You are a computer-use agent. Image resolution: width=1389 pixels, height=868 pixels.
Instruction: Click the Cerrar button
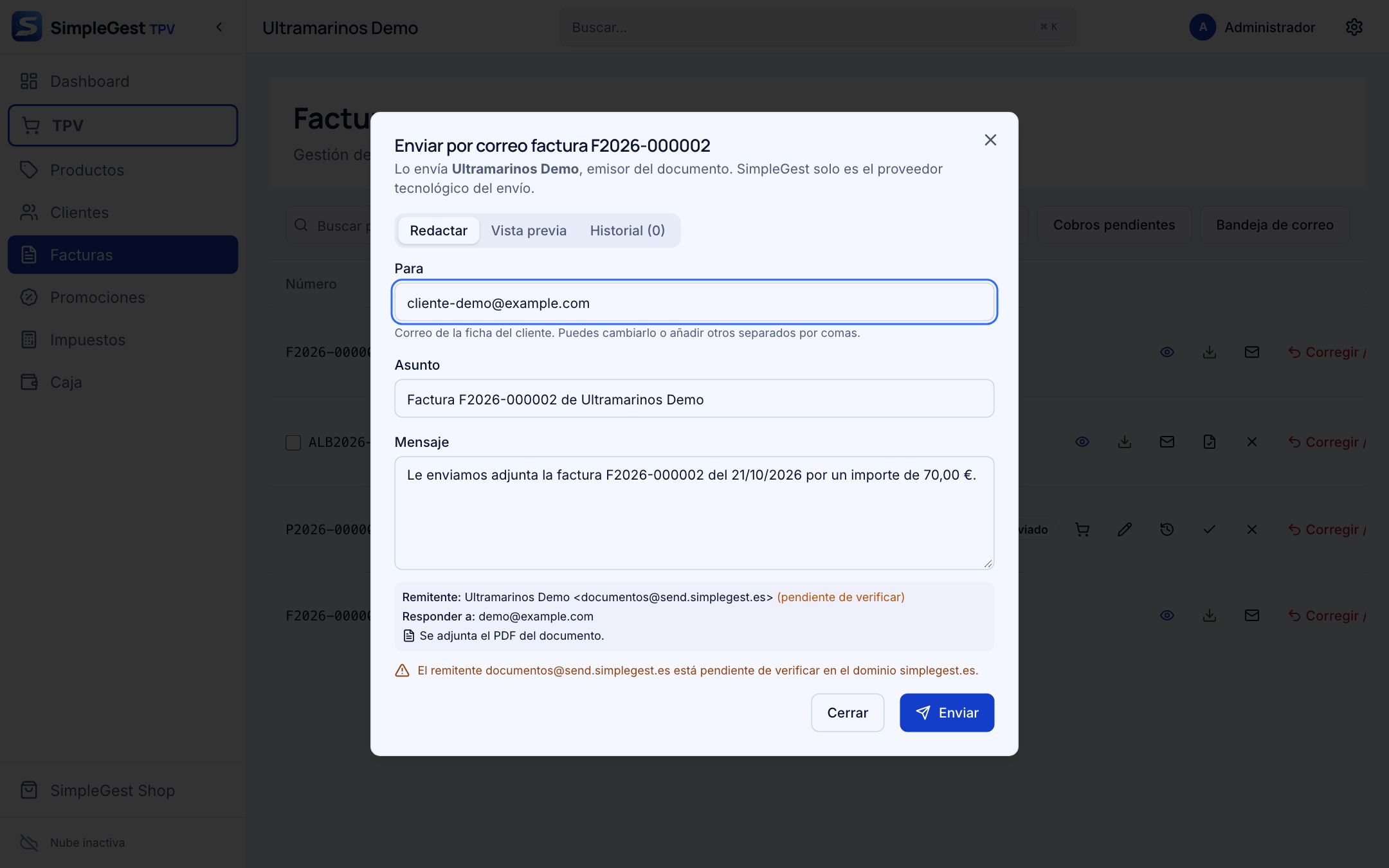pyautogui.click(x=848, y=712)
